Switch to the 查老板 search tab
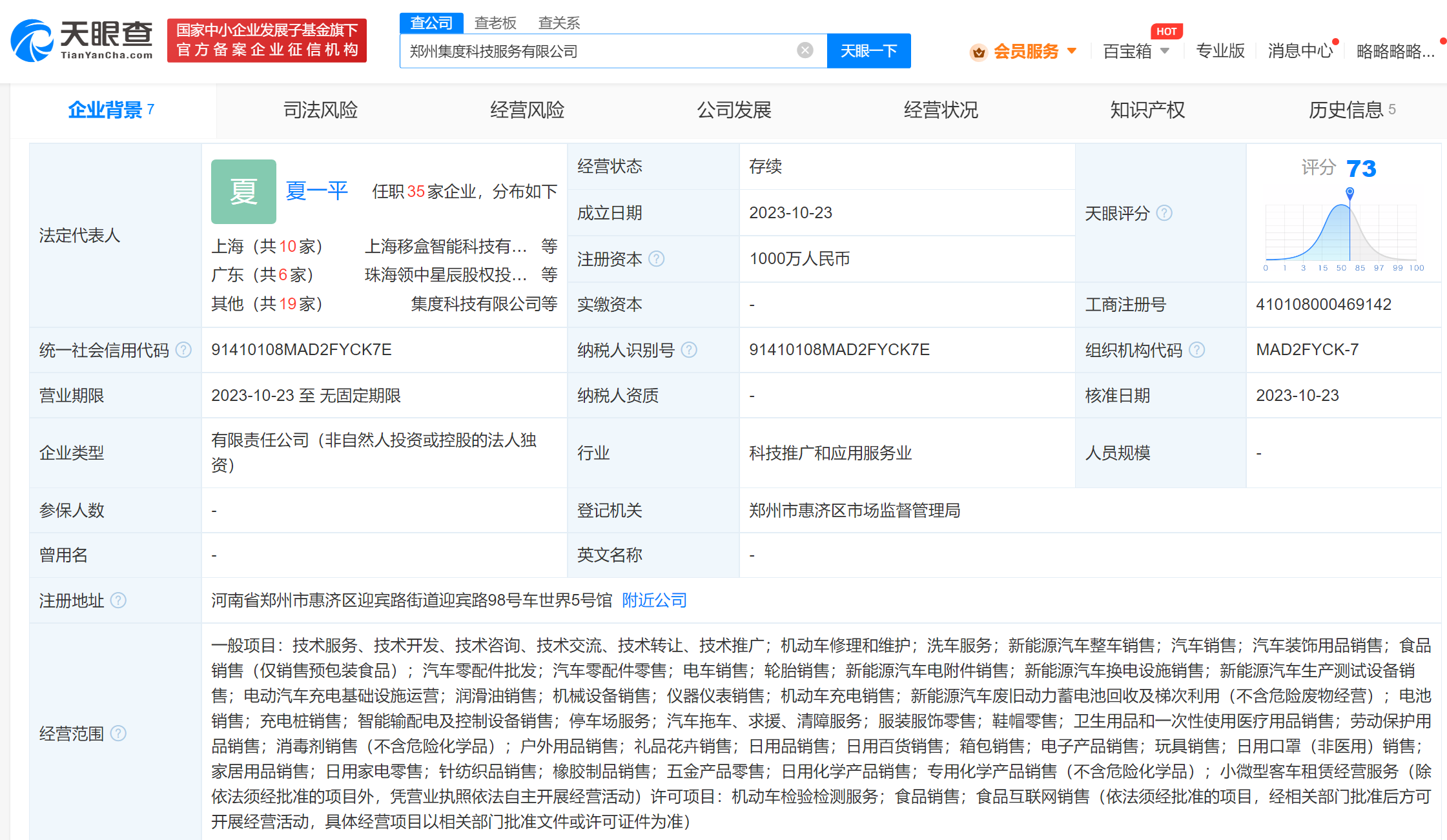 click(x=495, y=23)
